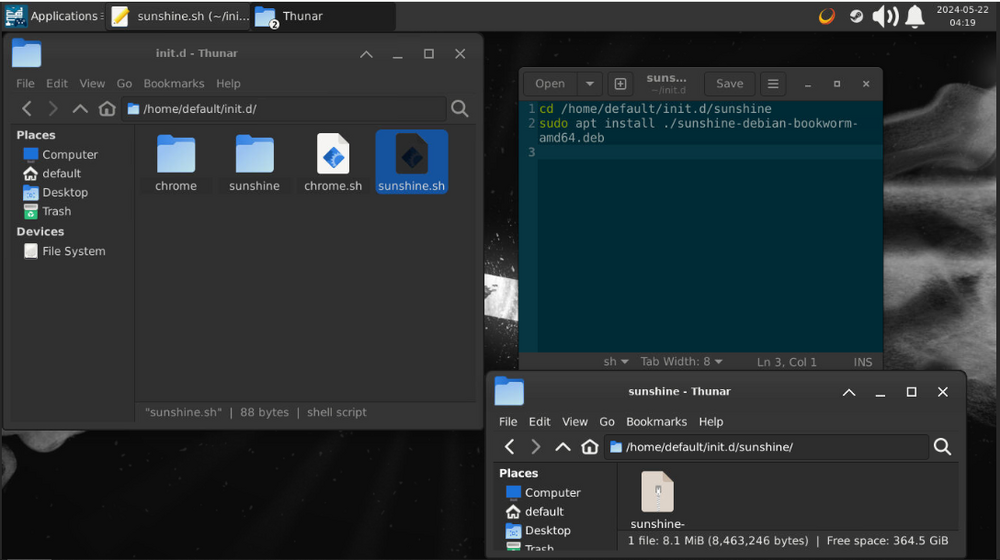Click the /home/default/init.d/ path field
Screen dimensions: 1000x560
[x=284, y=108]
